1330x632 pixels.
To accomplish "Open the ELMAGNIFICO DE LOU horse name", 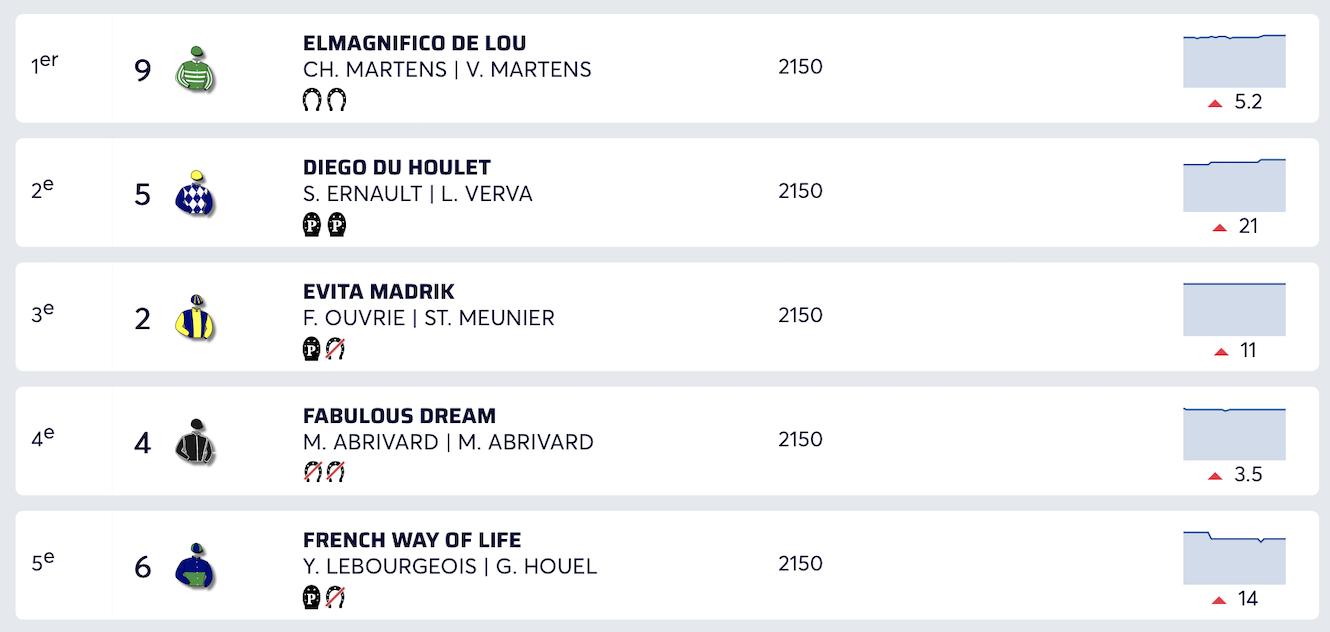I will coord(414,43).
